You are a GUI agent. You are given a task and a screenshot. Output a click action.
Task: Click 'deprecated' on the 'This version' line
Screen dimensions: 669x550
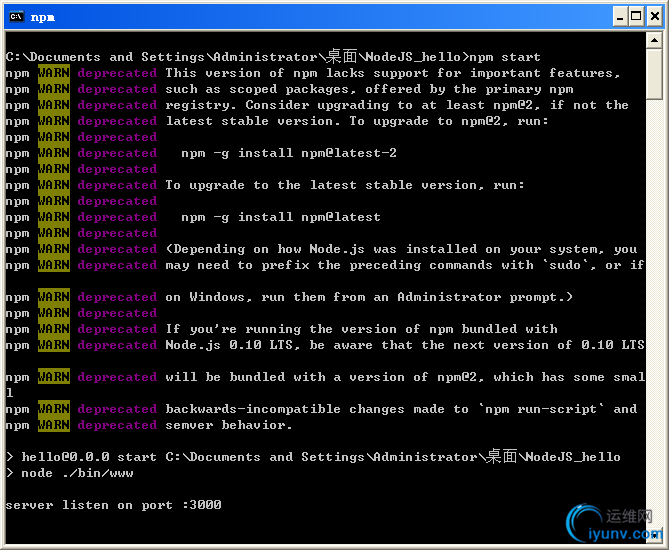pyautogui.click(x=117, y=73)
